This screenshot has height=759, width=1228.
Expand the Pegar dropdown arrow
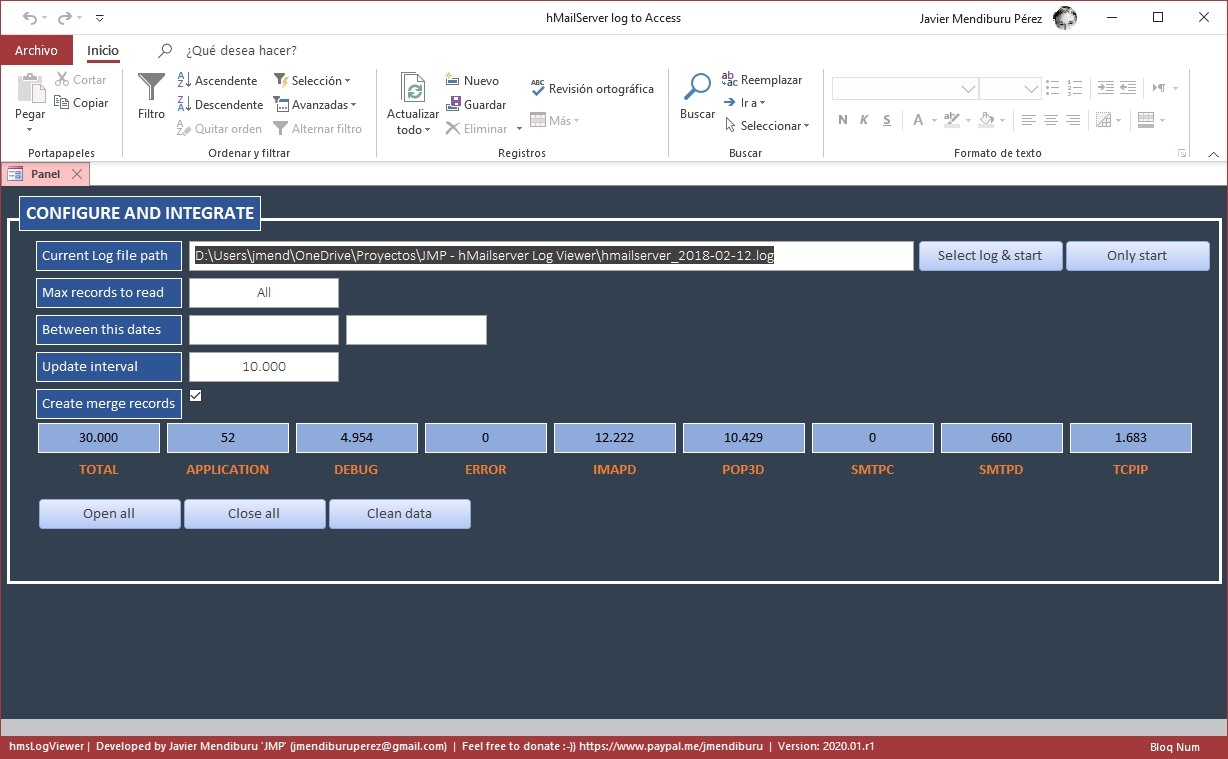click(x=30, y=129)
